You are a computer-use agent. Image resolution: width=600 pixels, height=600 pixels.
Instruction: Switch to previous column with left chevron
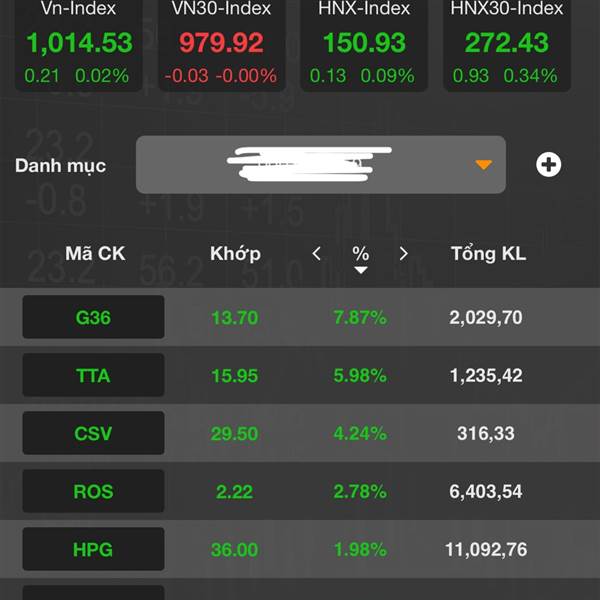click(316, 254)
